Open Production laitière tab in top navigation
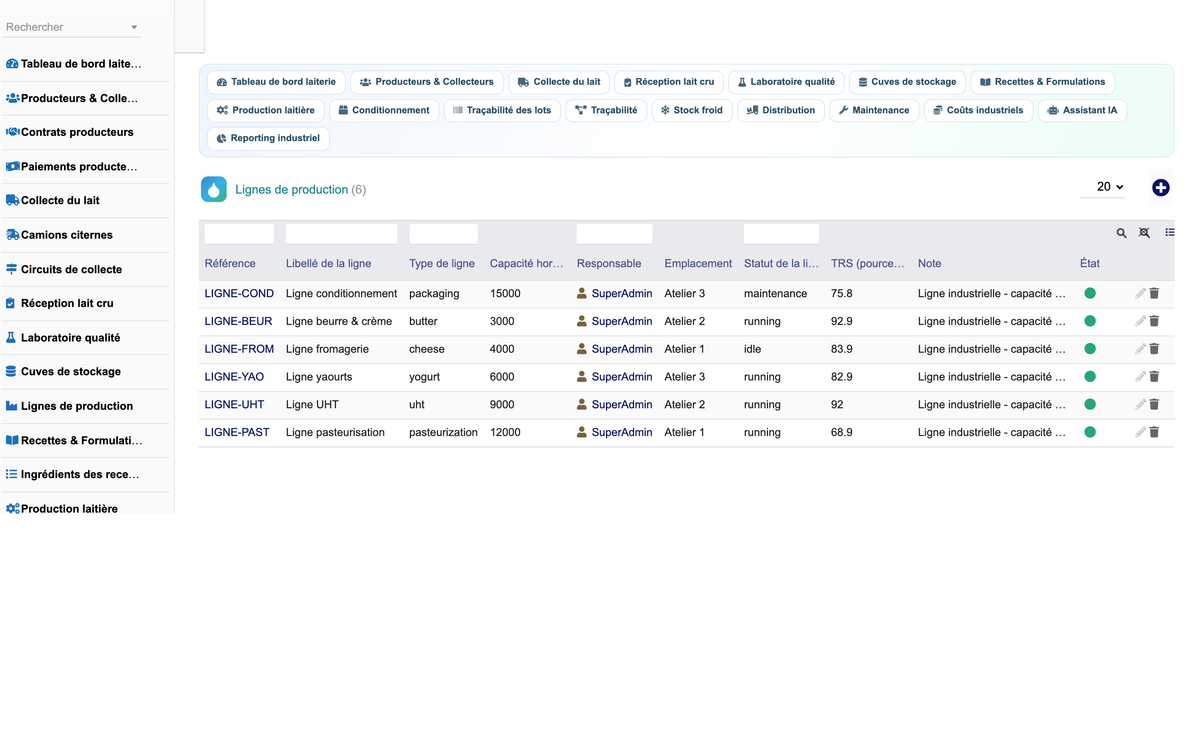This screenshot has height=743, width=1200. [x=266, y=110]
